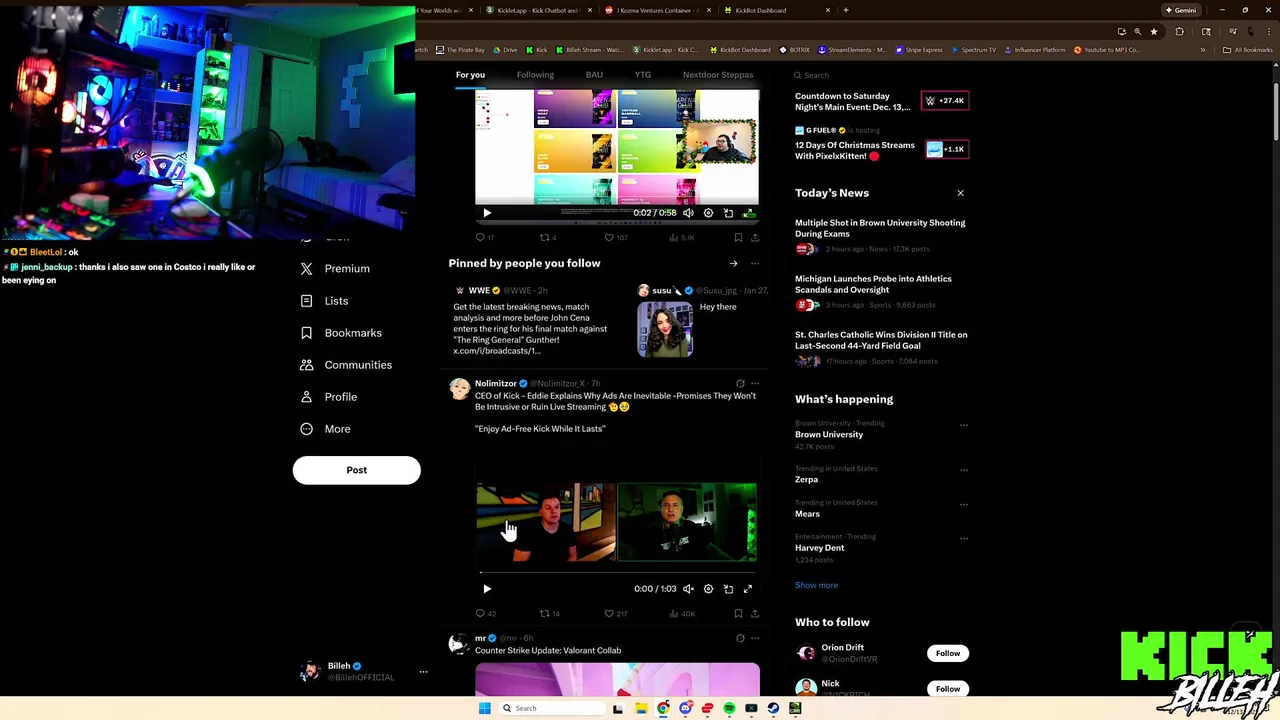Play the Nolimitzor video with the play button
This screenshot has height=720, width=1280.
coord(487,589)
